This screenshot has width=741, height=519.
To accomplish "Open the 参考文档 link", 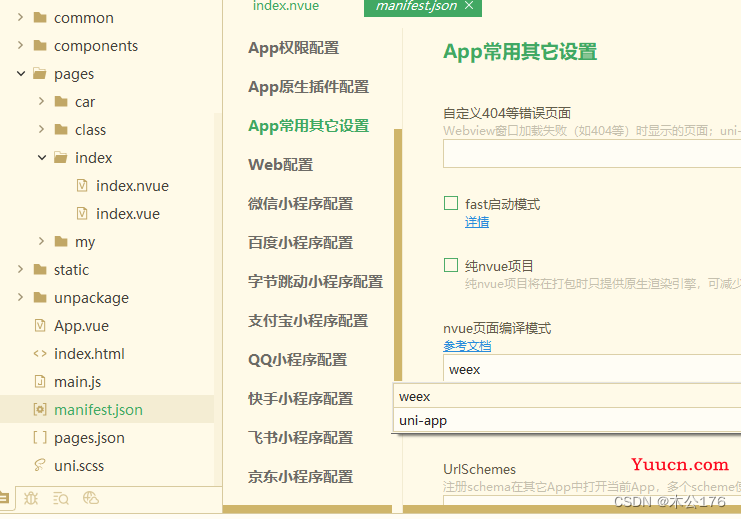I will [x=467, y=346].
